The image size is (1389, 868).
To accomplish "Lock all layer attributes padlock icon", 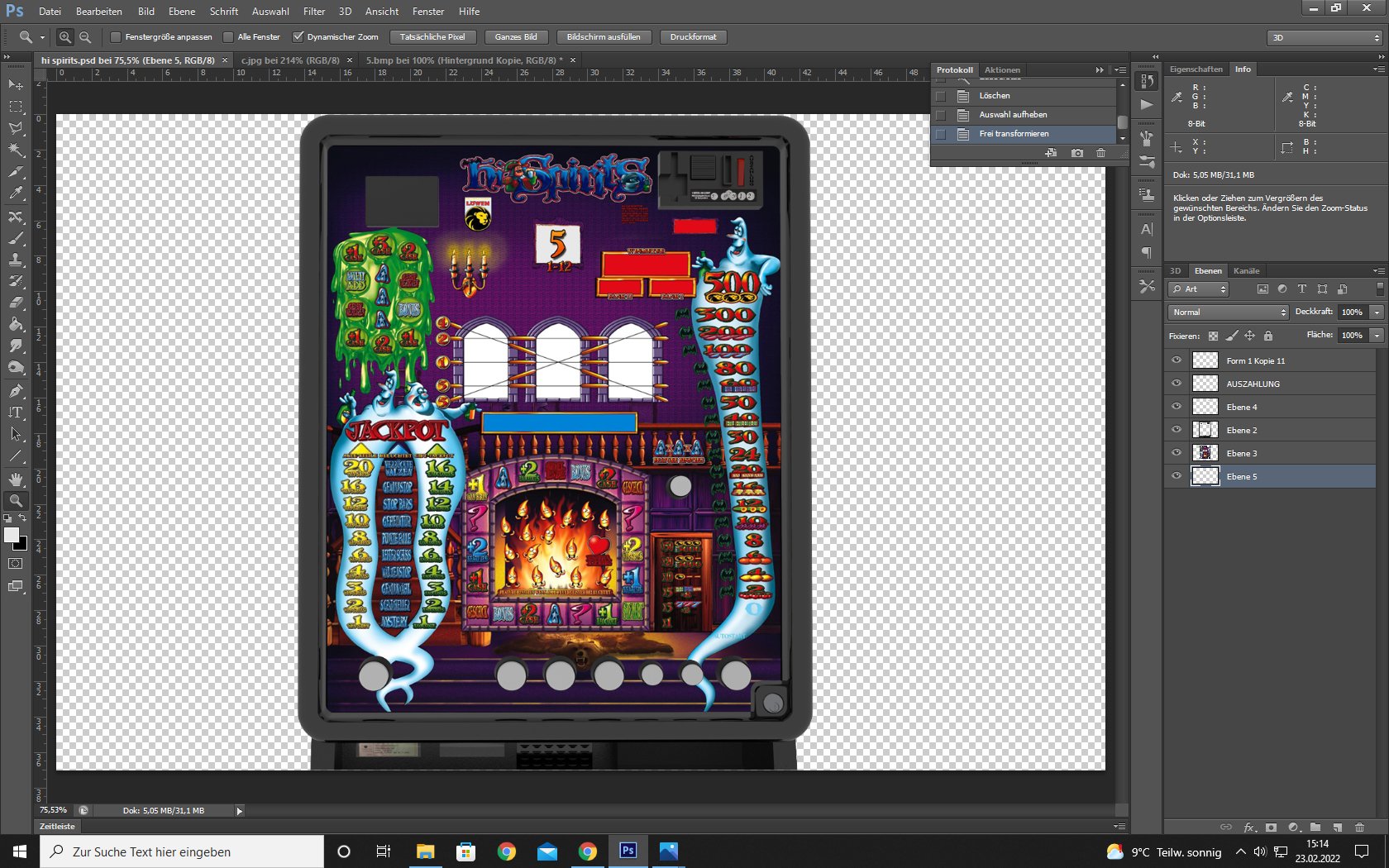I will tap(1268, 336).
